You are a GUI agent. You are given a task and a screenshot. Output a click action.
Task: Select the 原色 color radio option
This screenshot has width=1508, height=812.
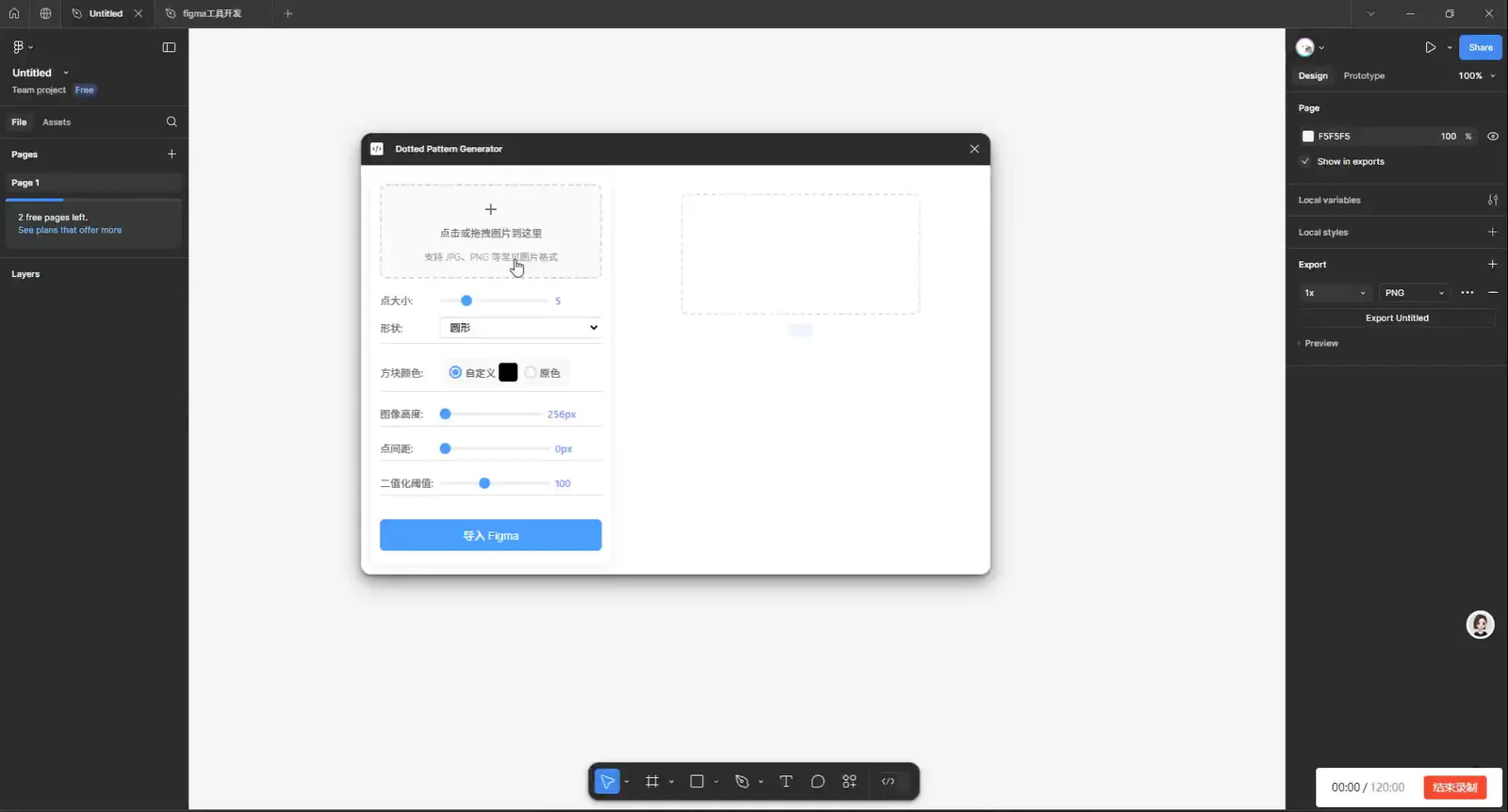[x=531, y=372]
